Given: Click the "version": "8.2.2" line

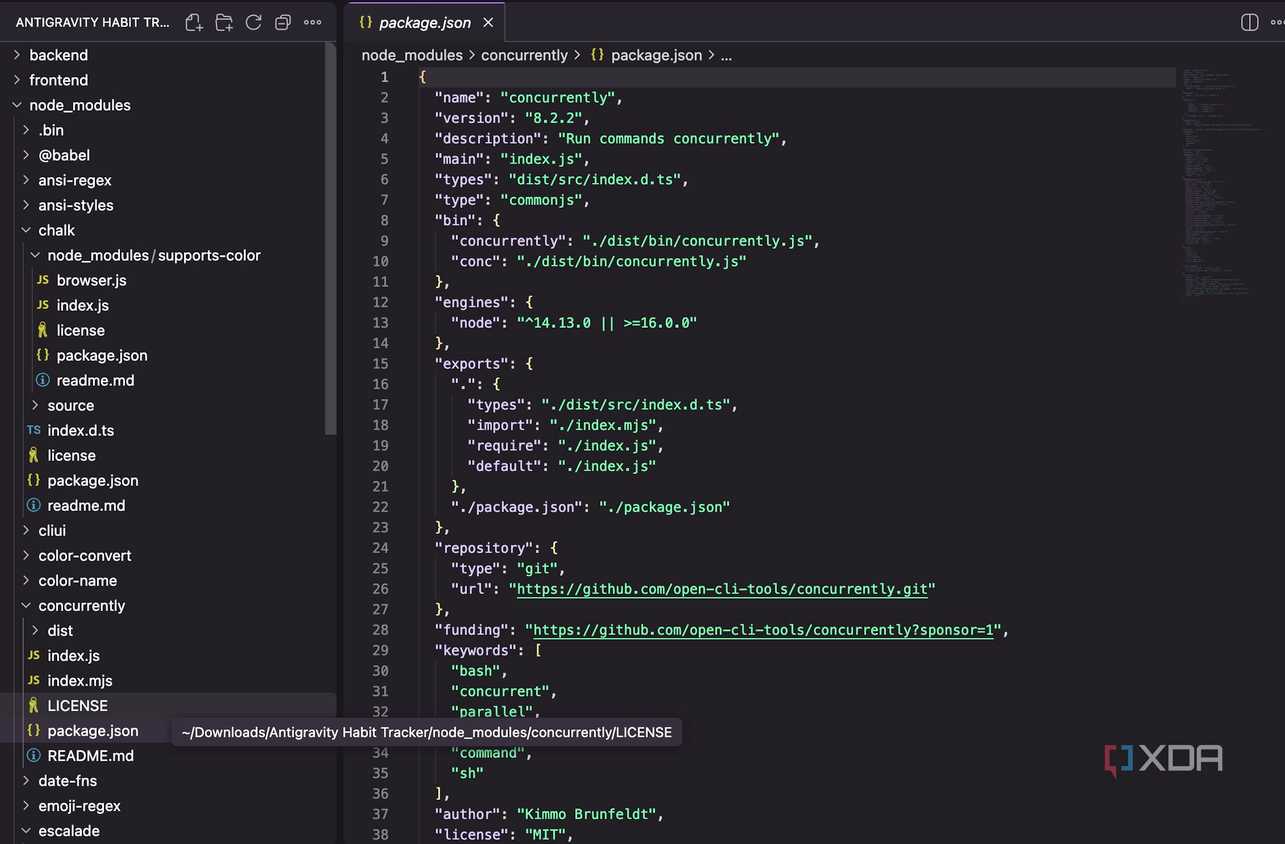Looking at the screenshot, I should (512, 118).
